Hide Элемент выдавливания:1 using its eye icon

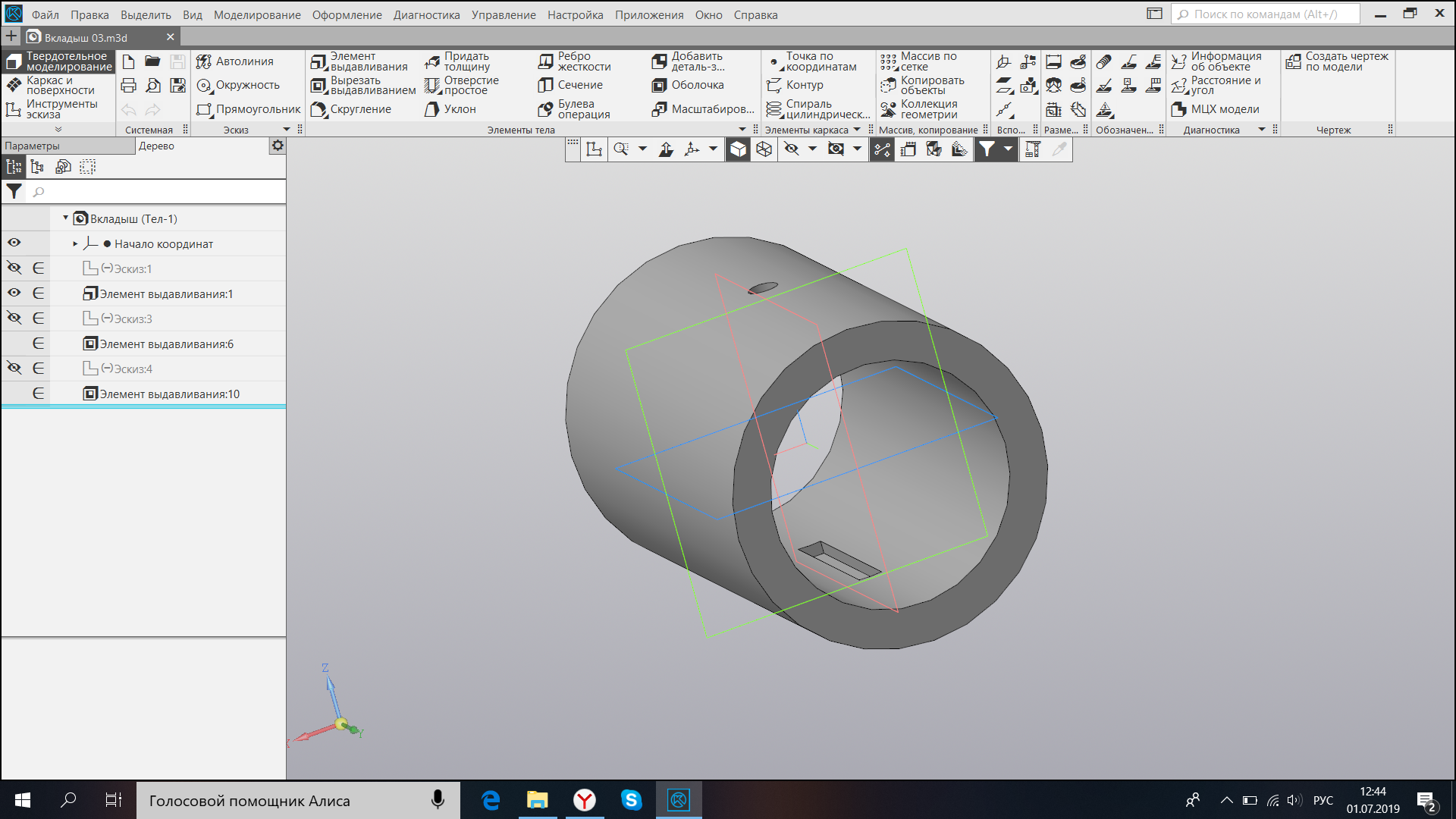pos(14,293)
